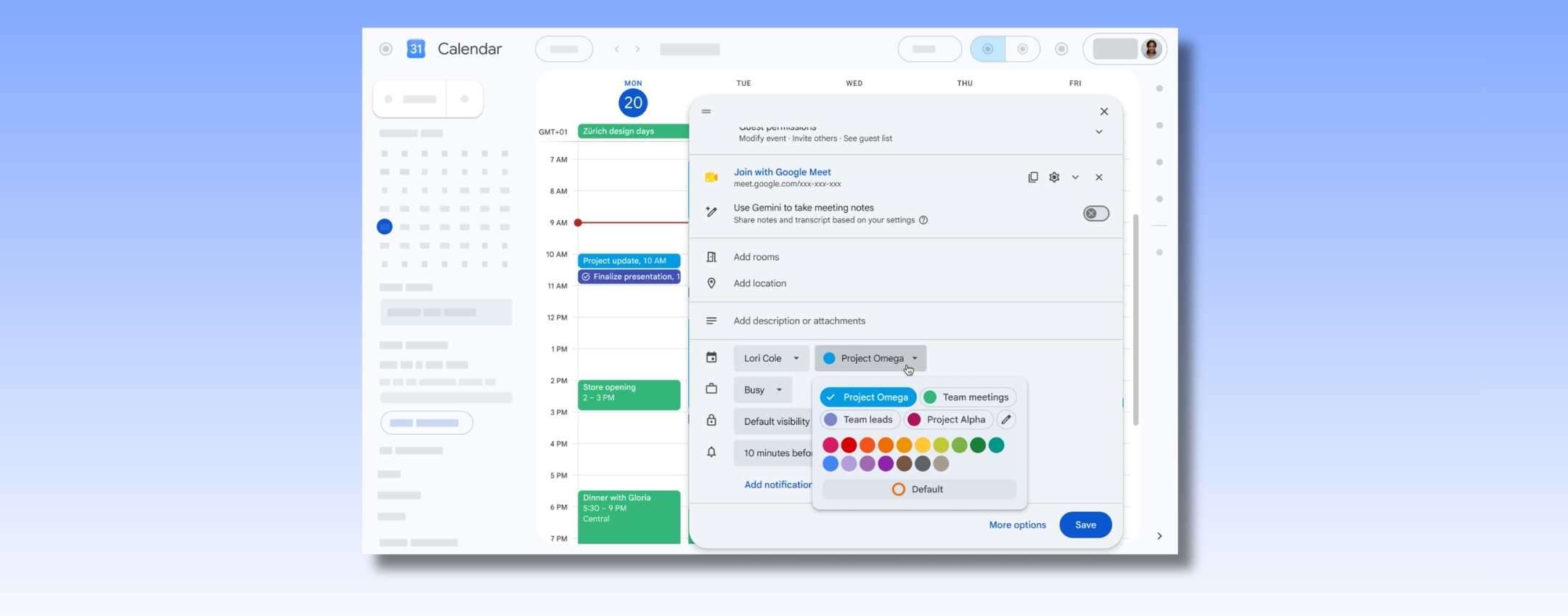Image resolution: width=1568 pixels, height=616 pixels.
Task: Click the Guest permissions summary text
Action: 815,139
